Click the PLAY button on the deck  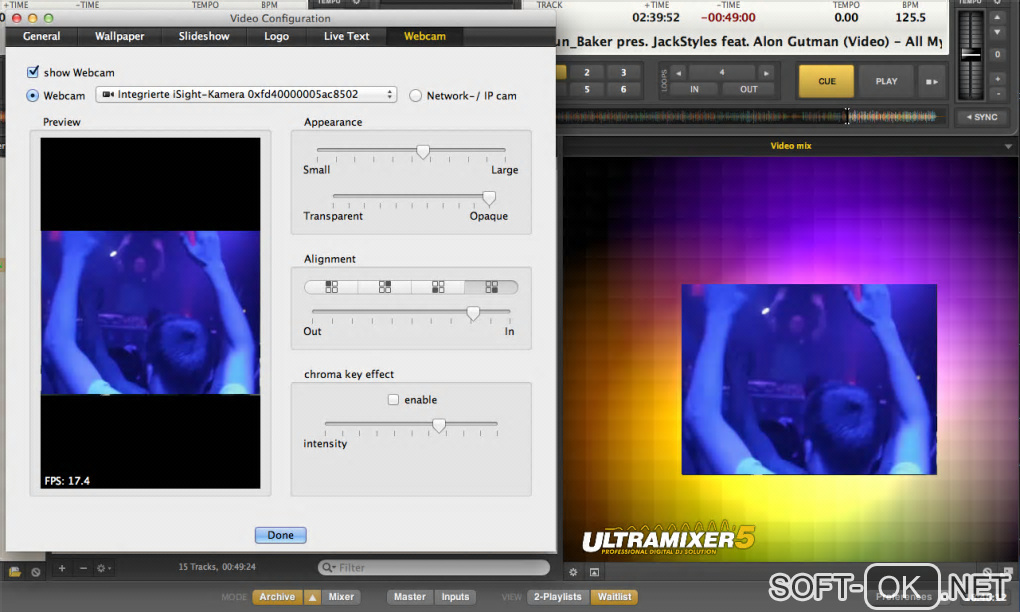click(886, 81)
